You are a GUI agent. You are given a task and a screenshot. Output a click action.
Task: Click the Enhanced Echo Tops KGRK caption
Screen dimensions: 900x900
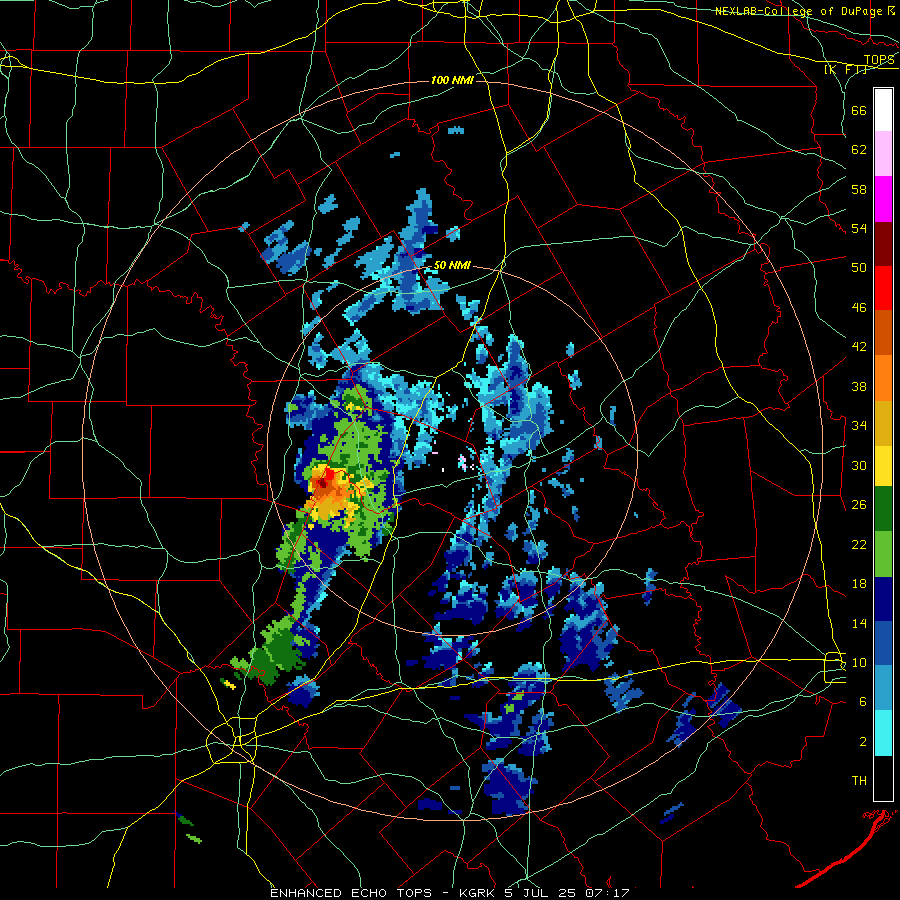pos(450,893)
